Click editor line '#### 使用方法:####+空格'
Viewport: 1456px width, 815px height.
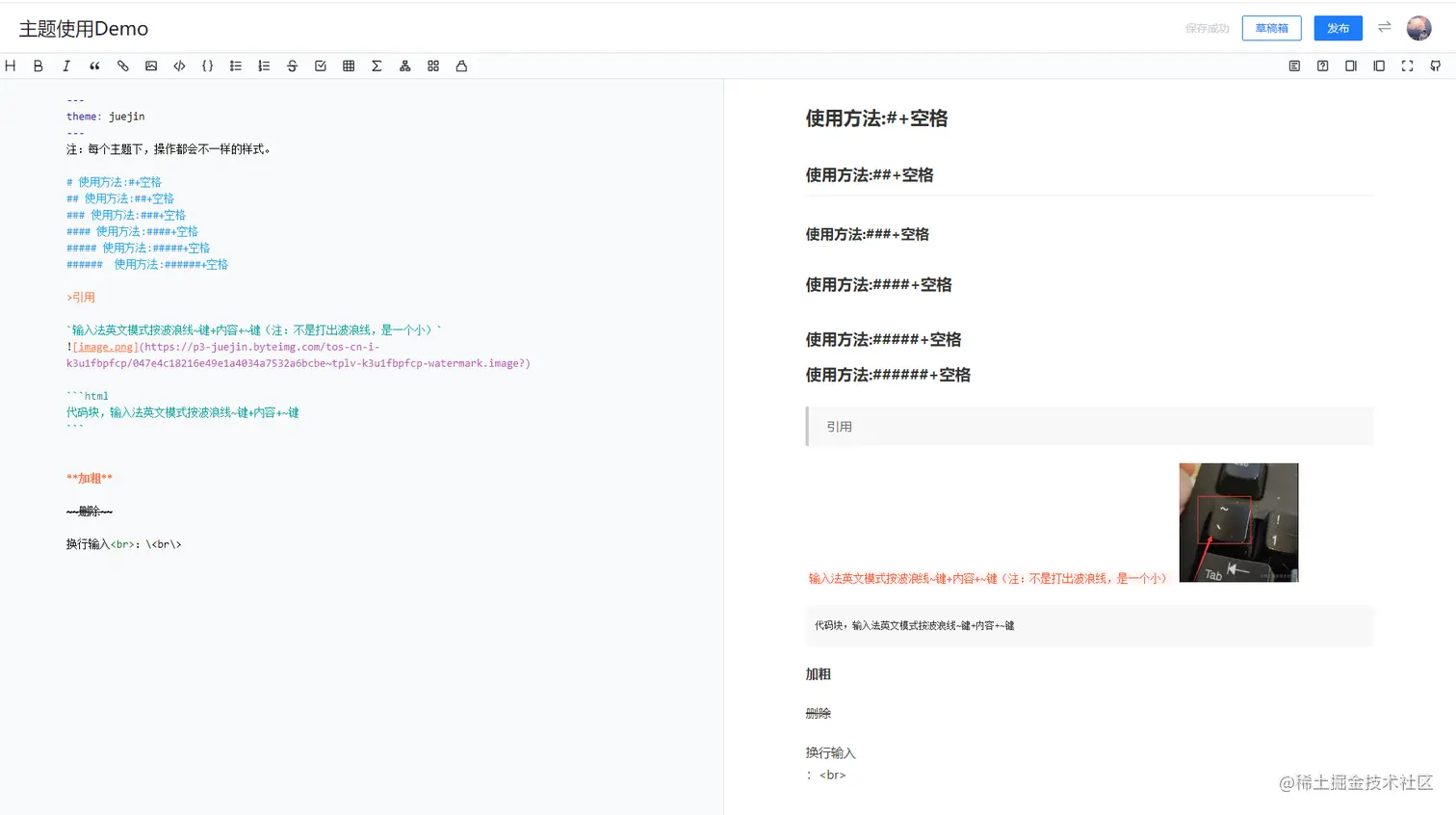132,231
